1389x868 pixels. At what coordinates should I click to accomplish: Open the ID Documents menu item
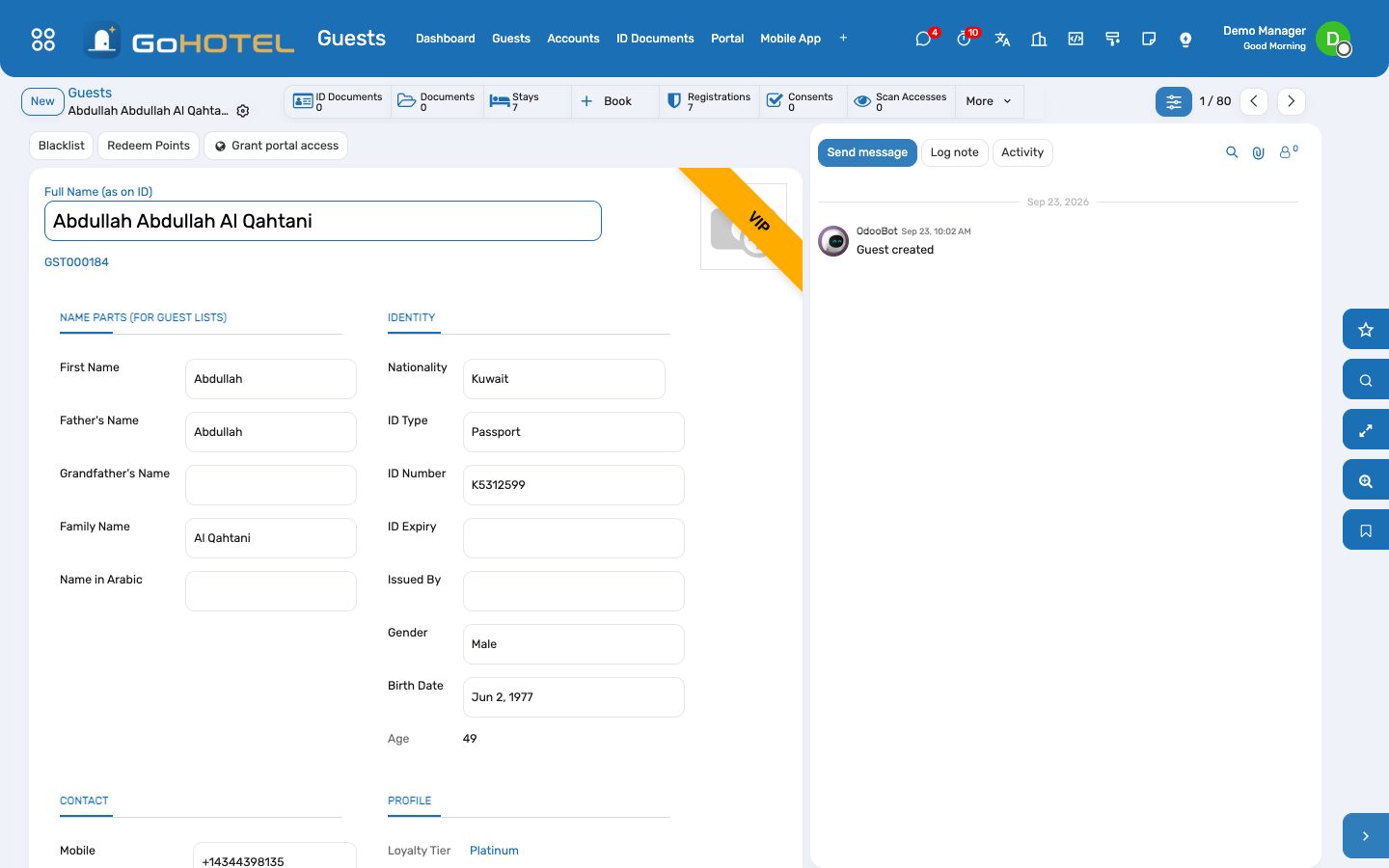click(655, 39)
